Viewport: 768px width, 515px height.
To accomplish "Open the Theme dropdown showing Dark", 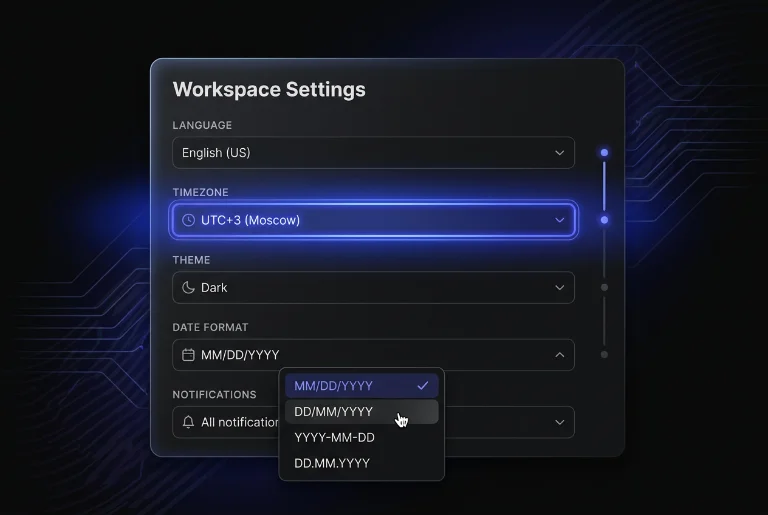I will 373,288.
